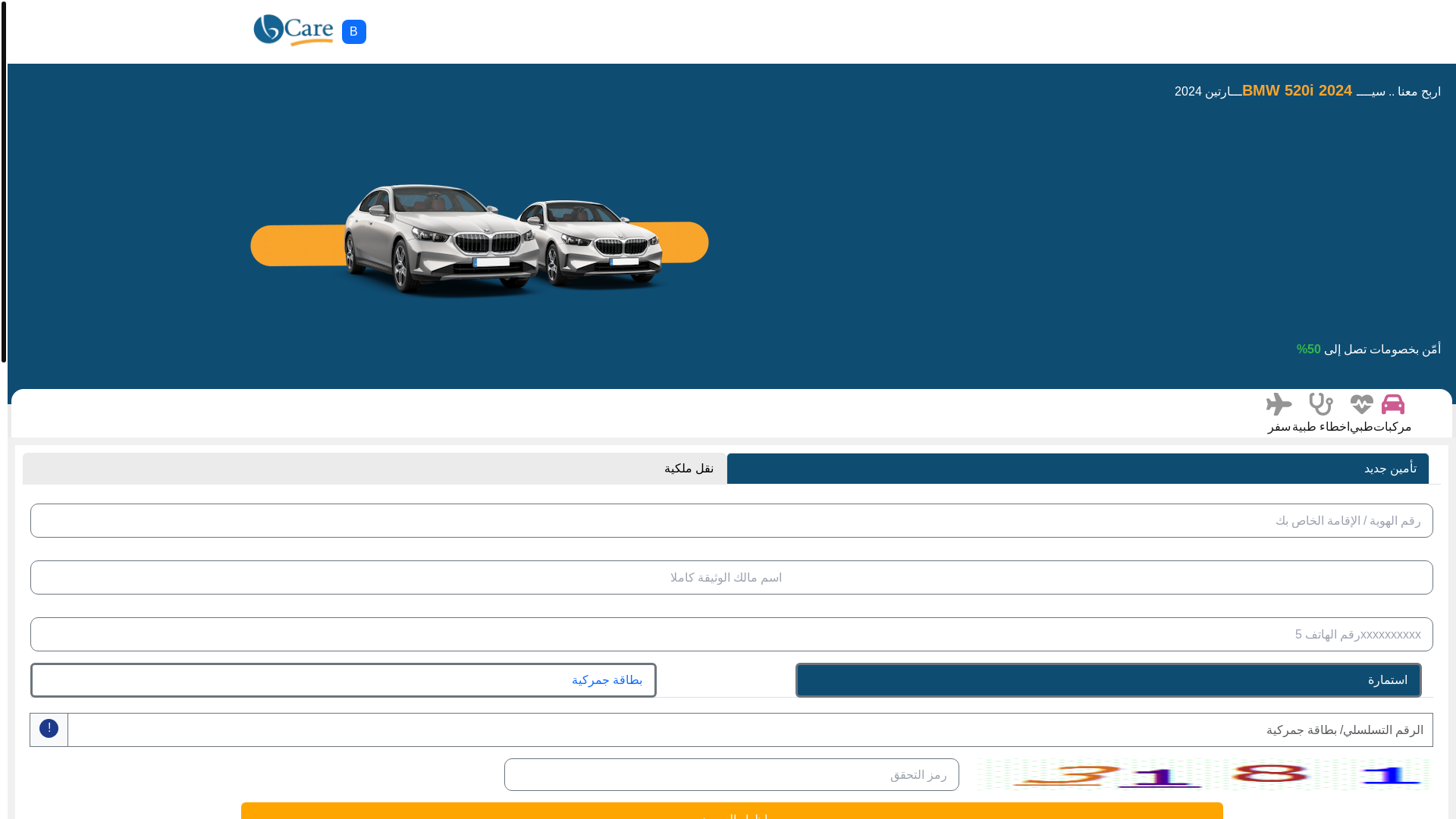
Task: Open the تأمين جديد tab
Action: pos(1078,469)
